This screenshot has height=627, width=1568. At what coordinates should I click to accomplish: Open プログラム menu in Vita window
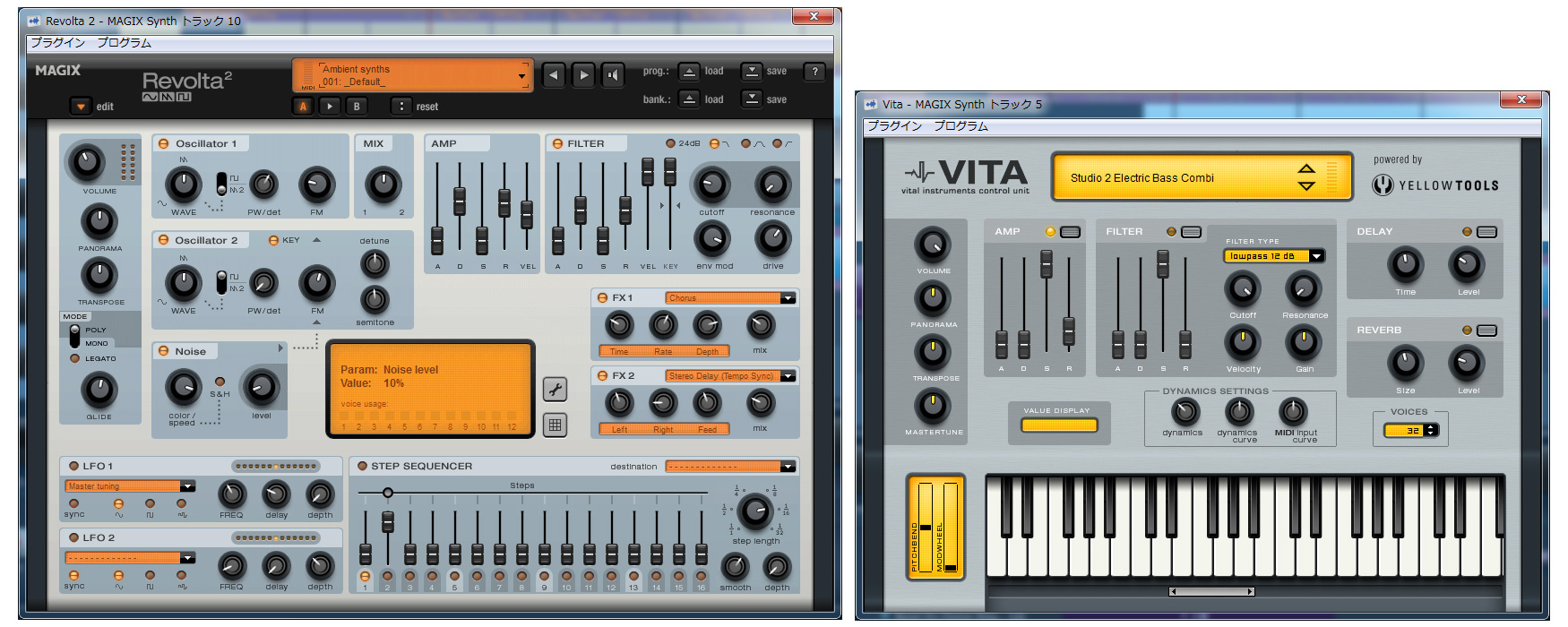coord(961,125)
